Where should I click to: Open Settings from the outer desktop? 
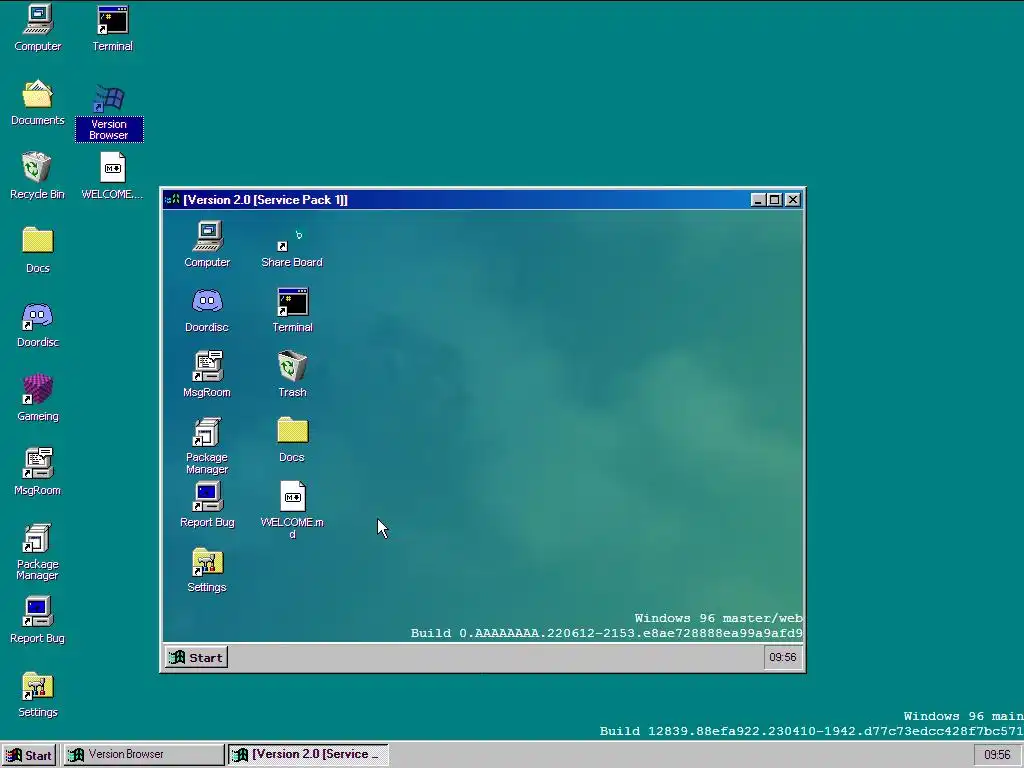point(38,693)
